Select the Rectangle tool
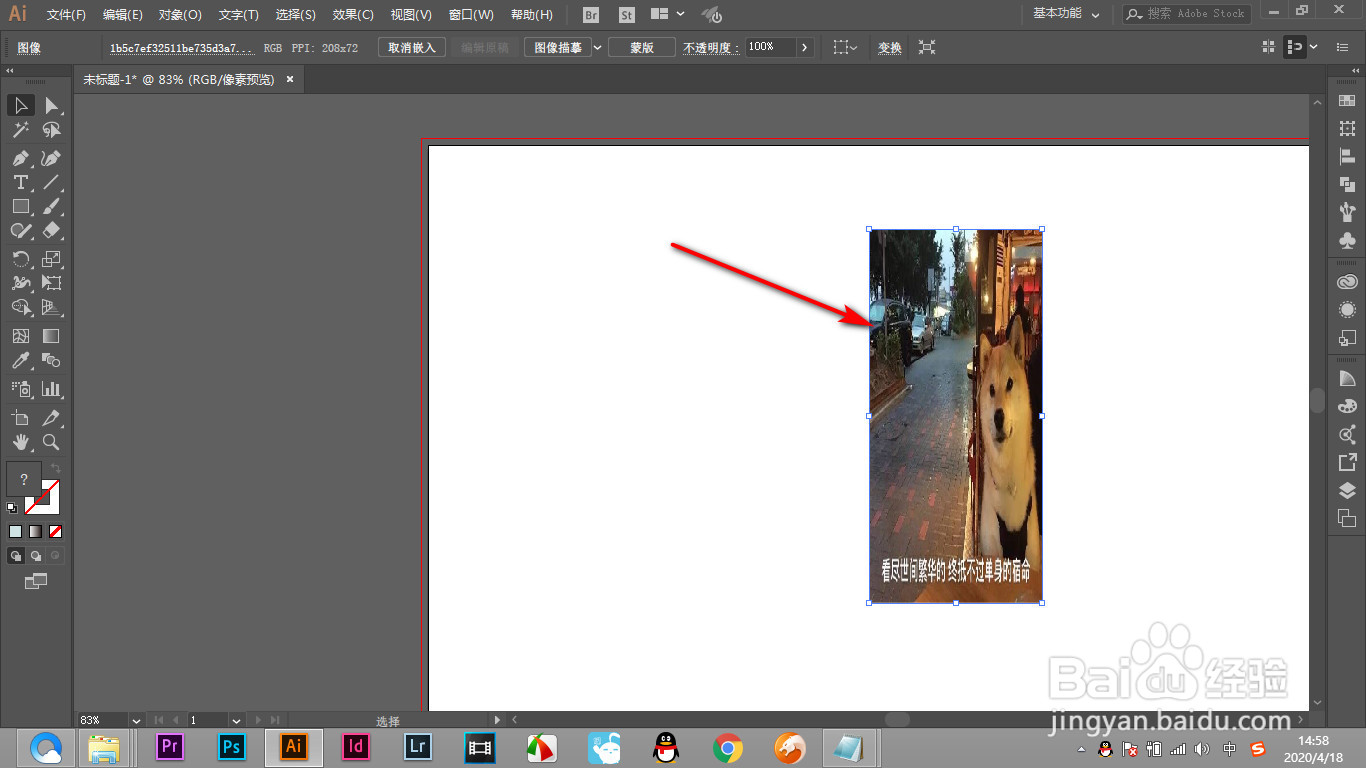The height and width of the screenshot is (768, 1366). click(x=20, y=206)
